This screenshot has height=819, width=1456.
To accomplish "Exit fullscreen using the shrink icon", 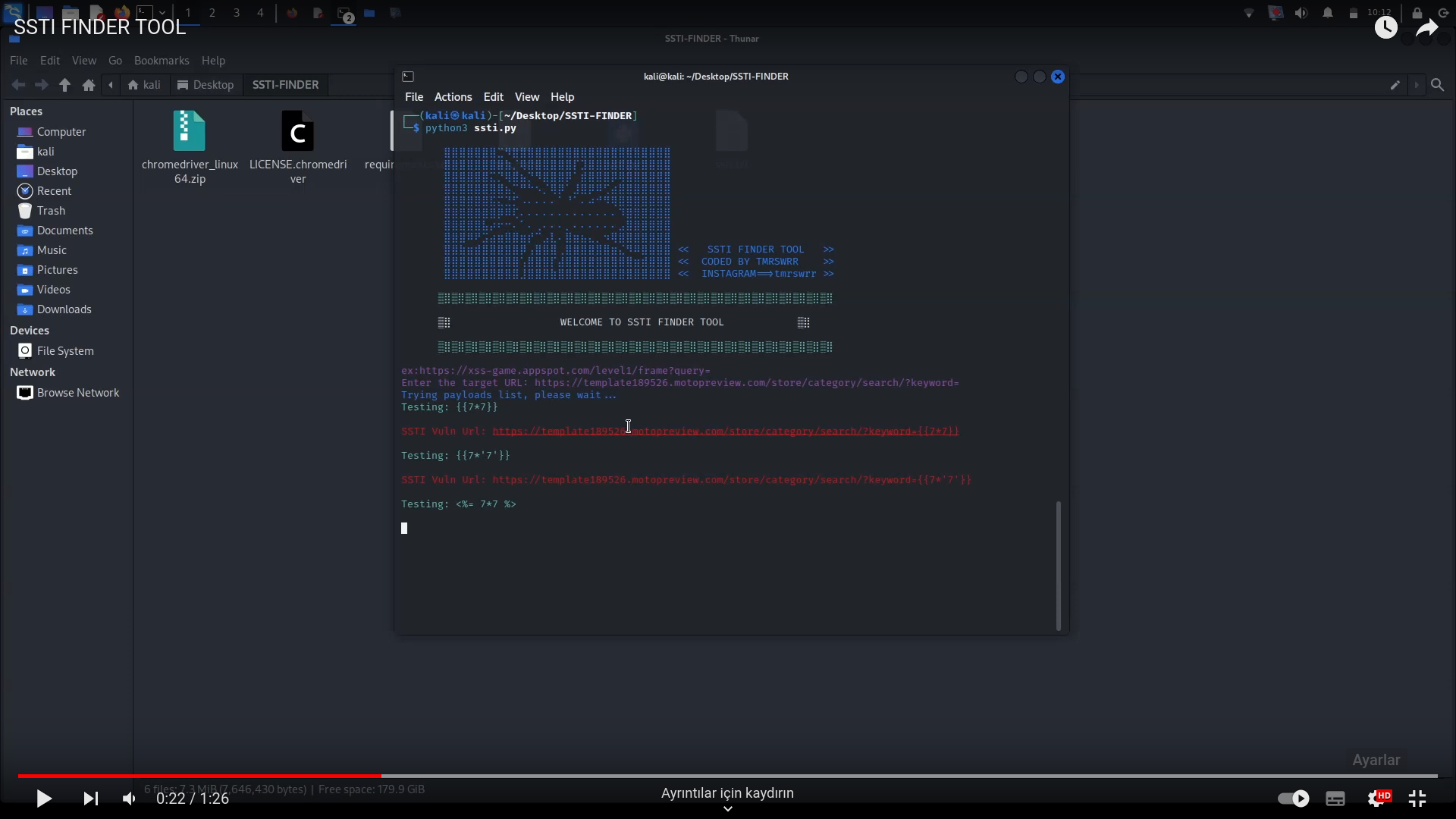I will (x=1417, y=799).
